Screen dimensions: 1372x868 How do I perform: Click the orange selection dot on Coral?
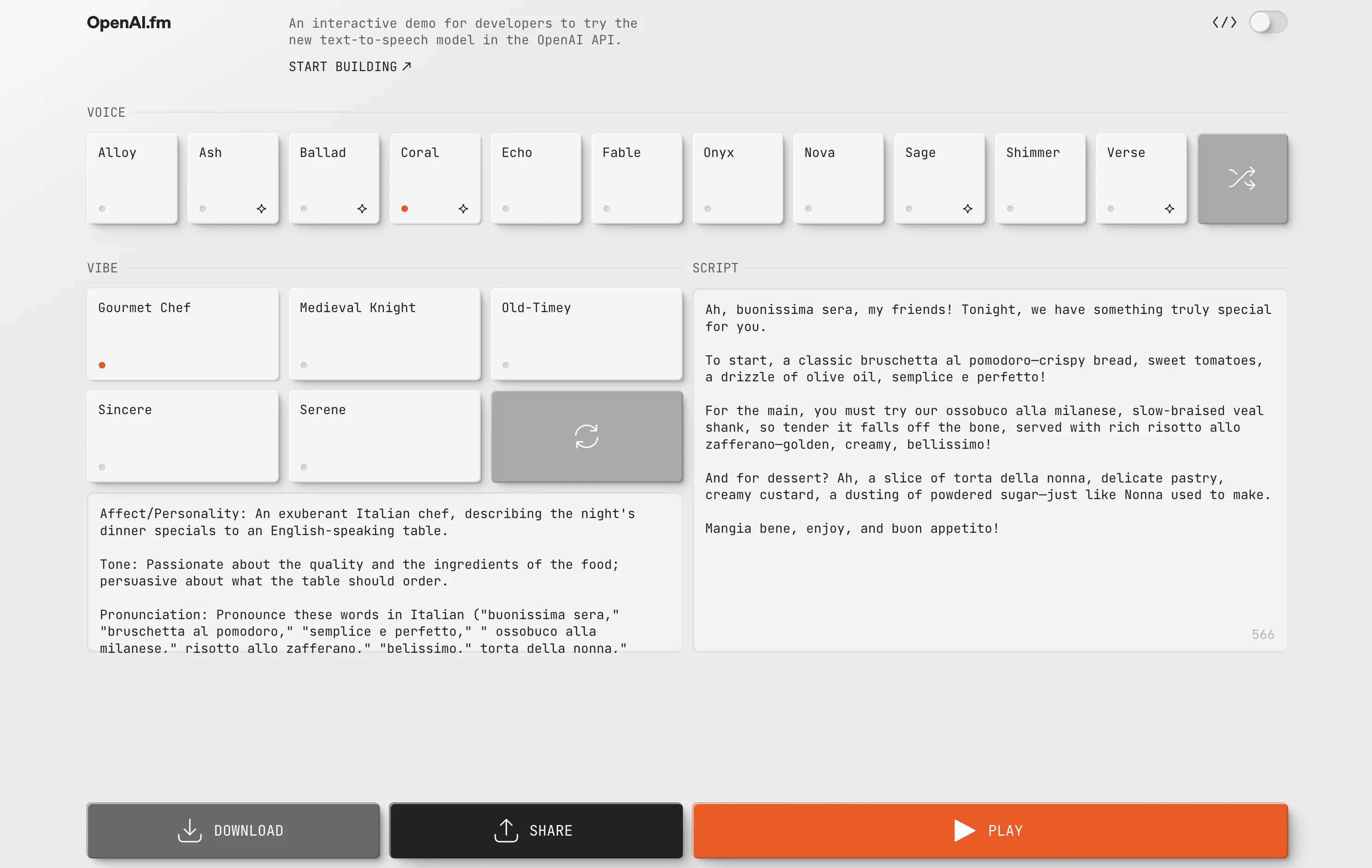405,208
